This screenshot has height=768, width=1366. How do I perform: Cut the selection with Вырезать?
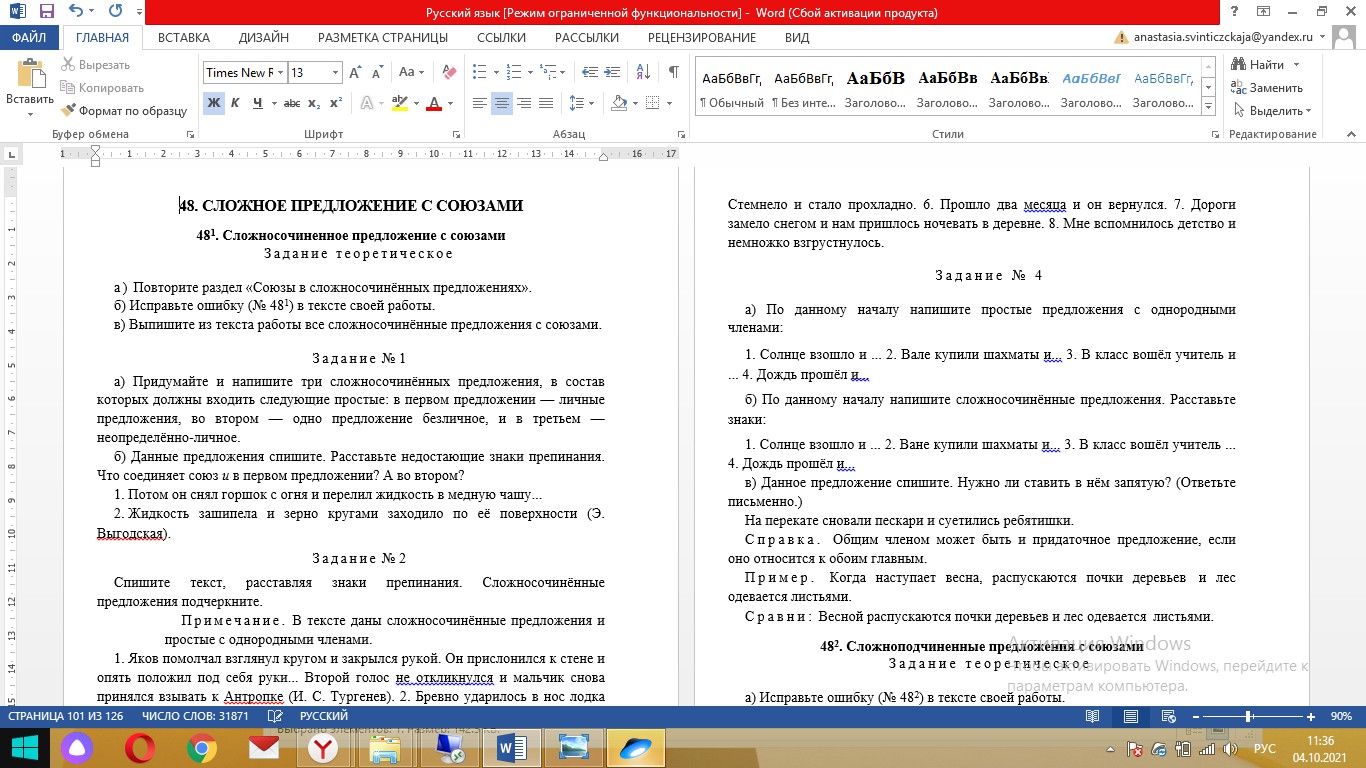point(96,65)
